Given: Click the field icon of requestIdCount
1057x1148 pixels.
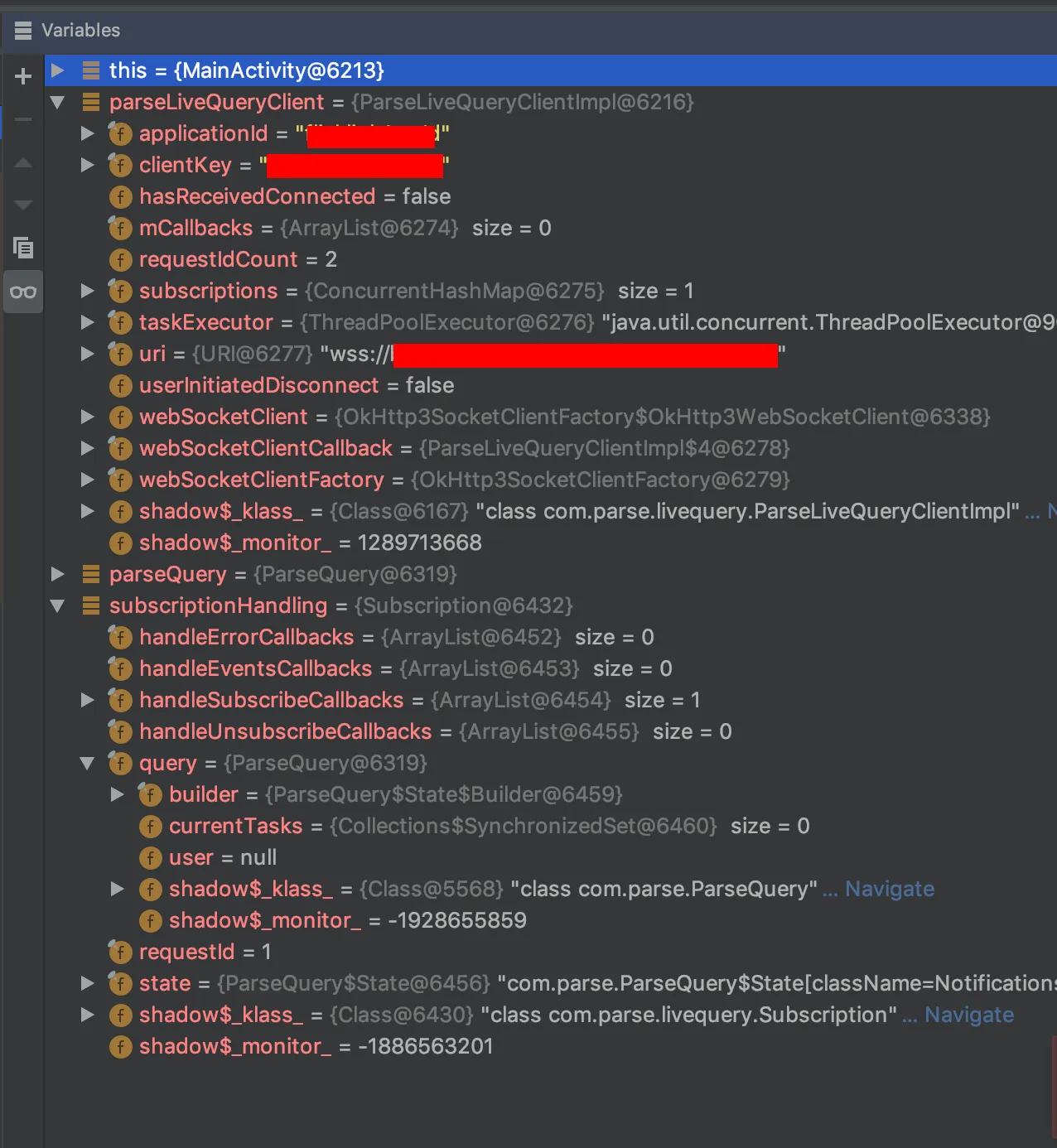Looking at the screenshot, I should (120, 259).
